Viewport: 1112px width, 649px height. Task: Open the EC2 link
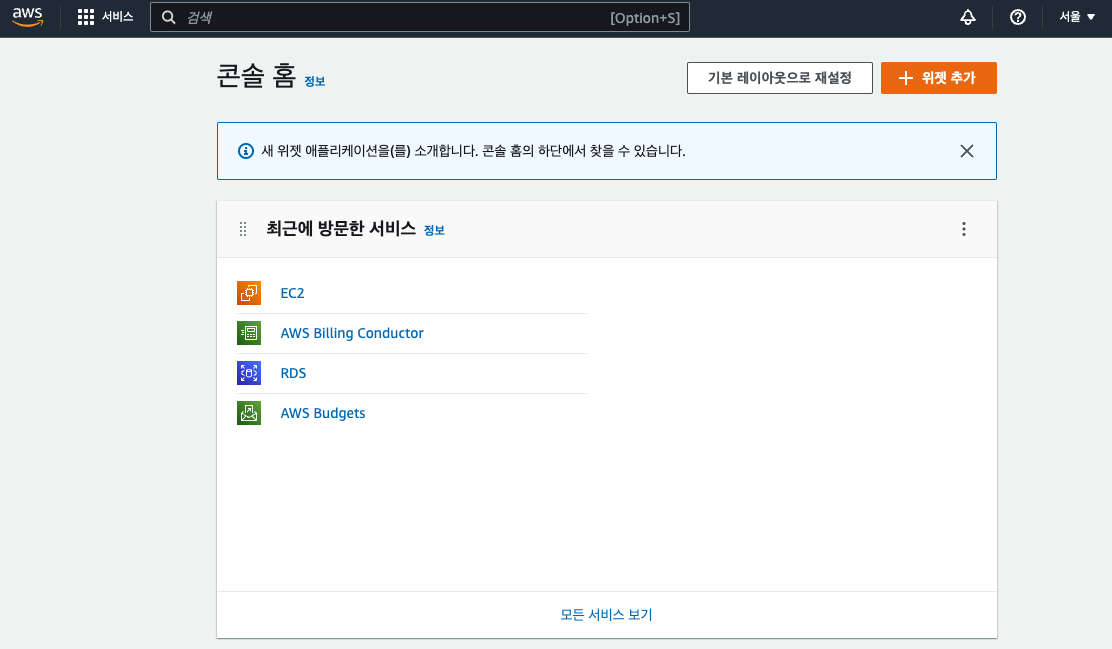tap(292, 293)
